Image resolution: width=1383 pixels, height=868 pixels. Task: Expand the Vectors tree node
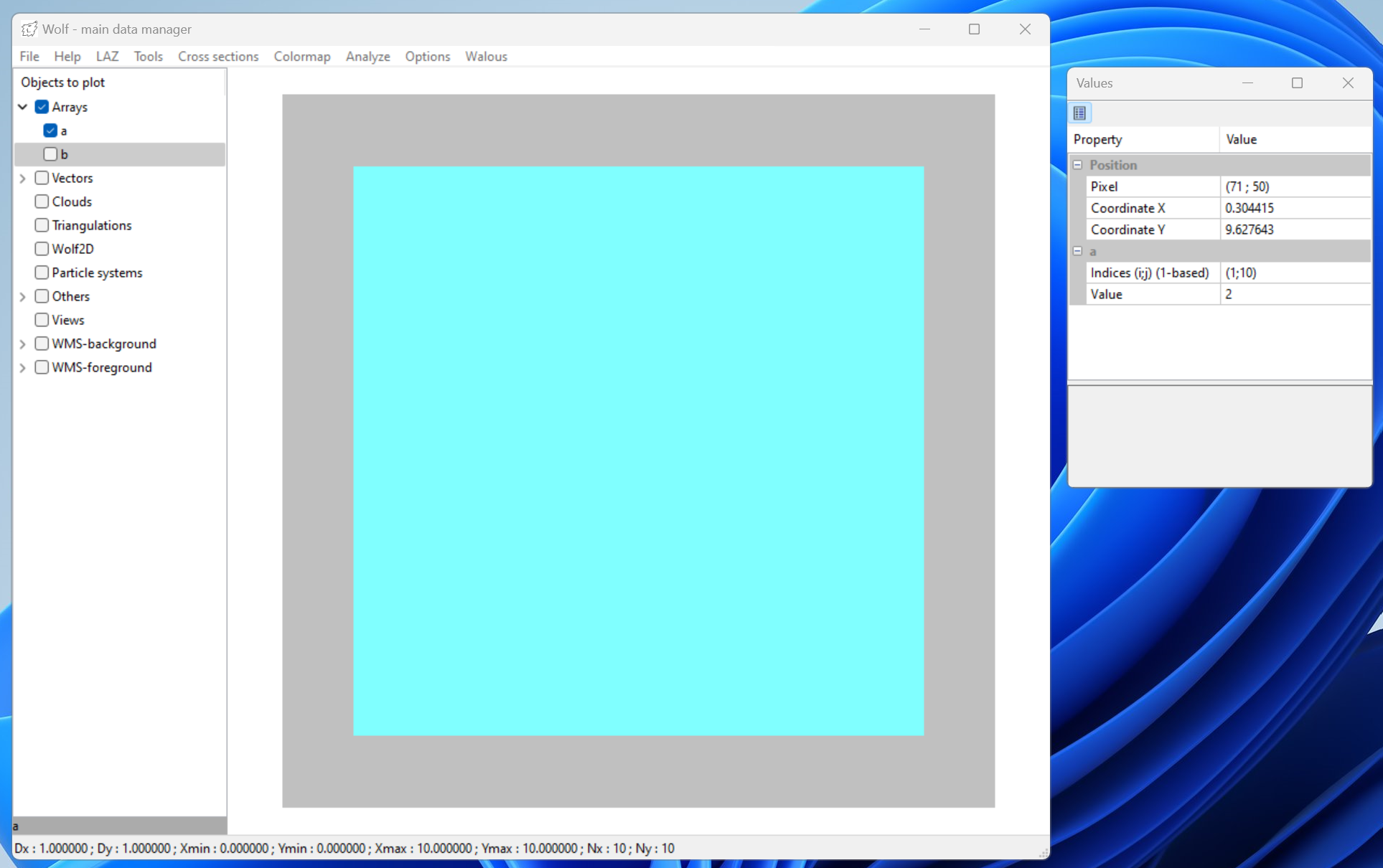point(23,178)
